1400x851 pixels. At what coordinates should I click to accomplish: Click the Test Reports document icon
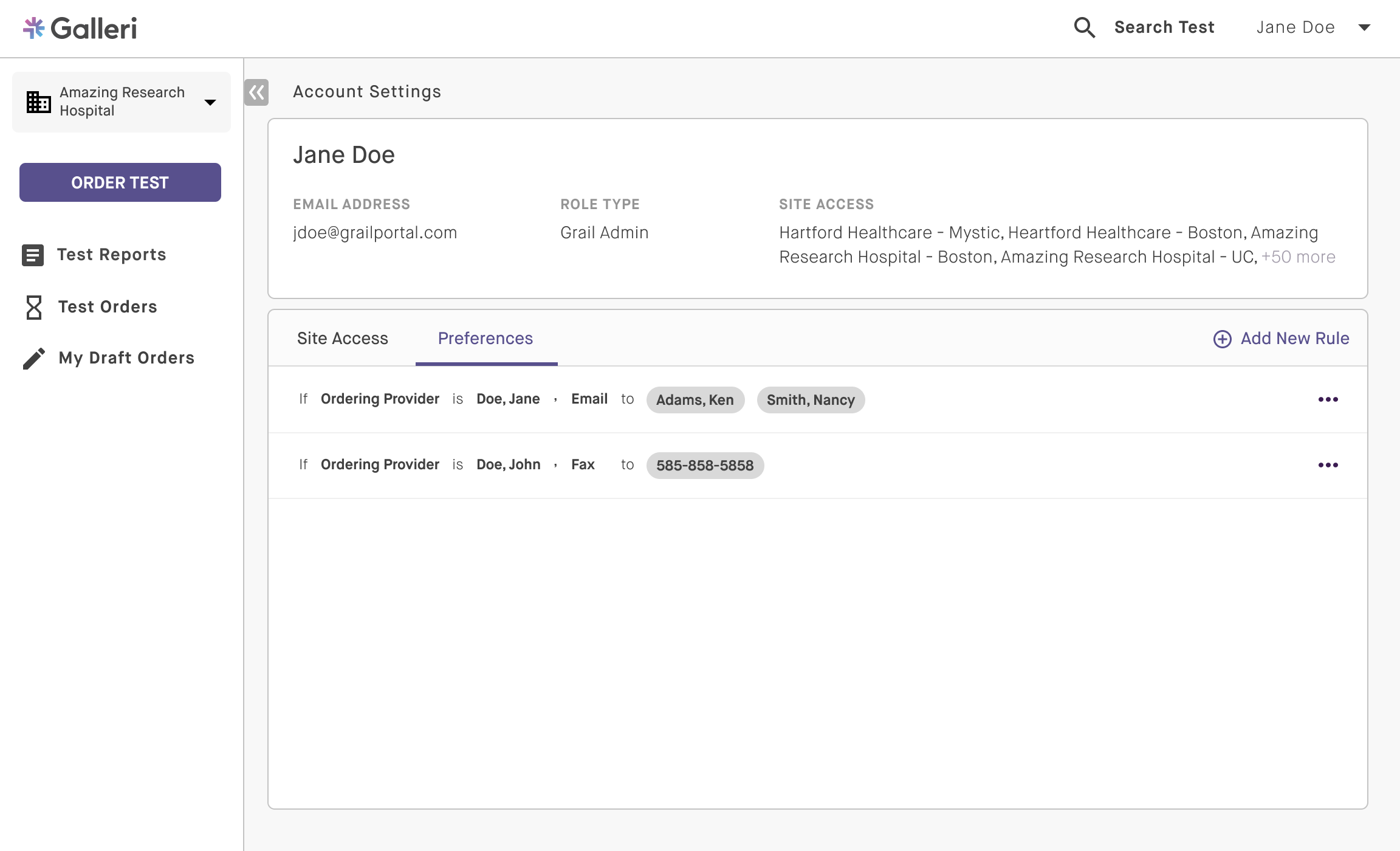tap(33, 255)
